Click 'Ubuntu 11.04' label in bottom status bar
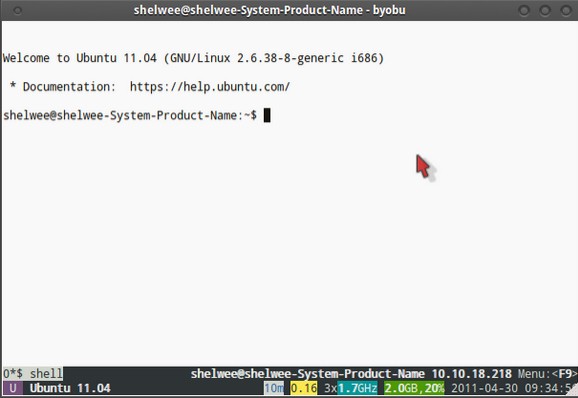This screenshot has height=398, width=578. tap(70, 388)
